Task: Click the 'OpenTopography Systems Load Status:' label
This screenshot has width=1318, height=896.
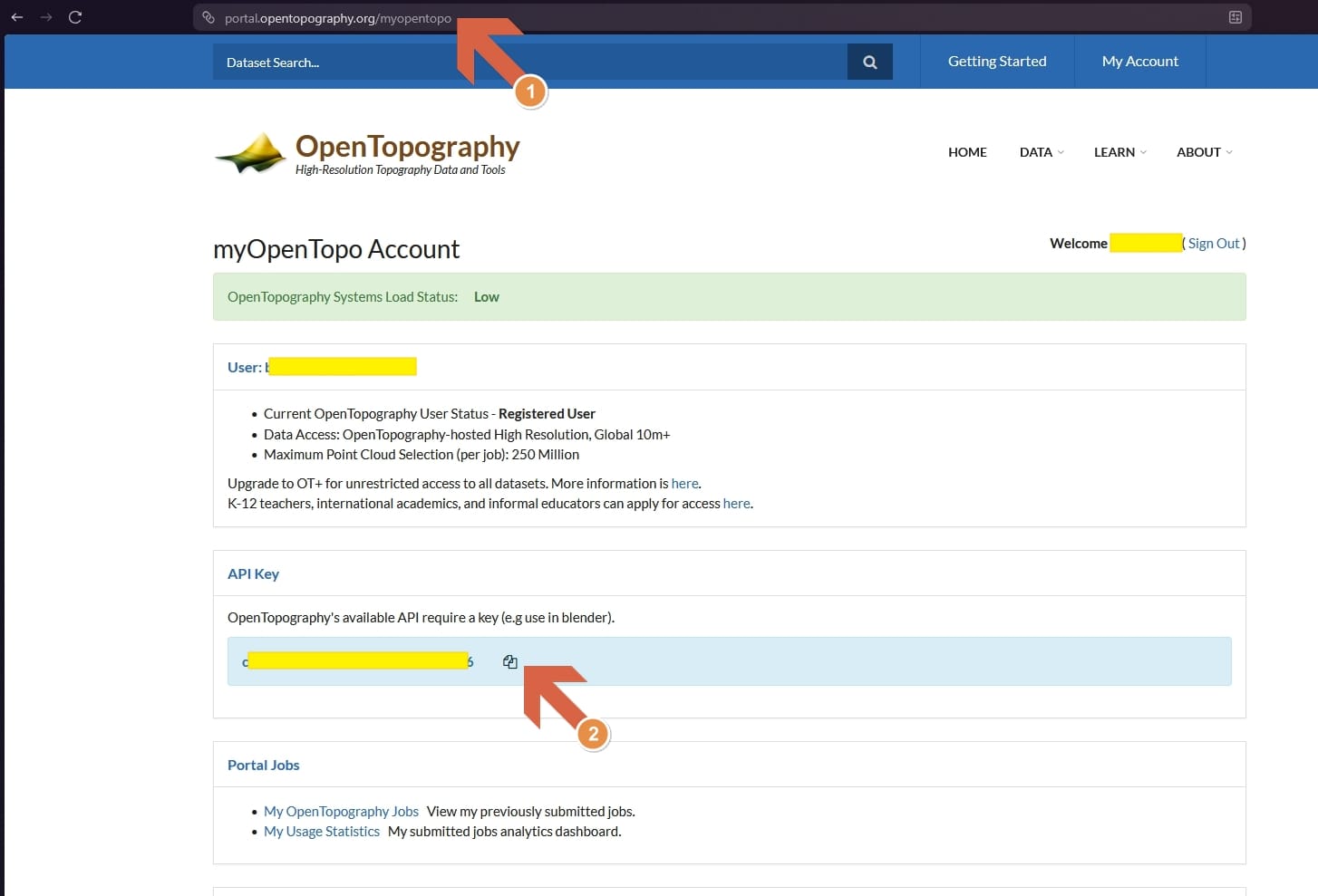Action: pyautogui.click(x=343, y=297)
